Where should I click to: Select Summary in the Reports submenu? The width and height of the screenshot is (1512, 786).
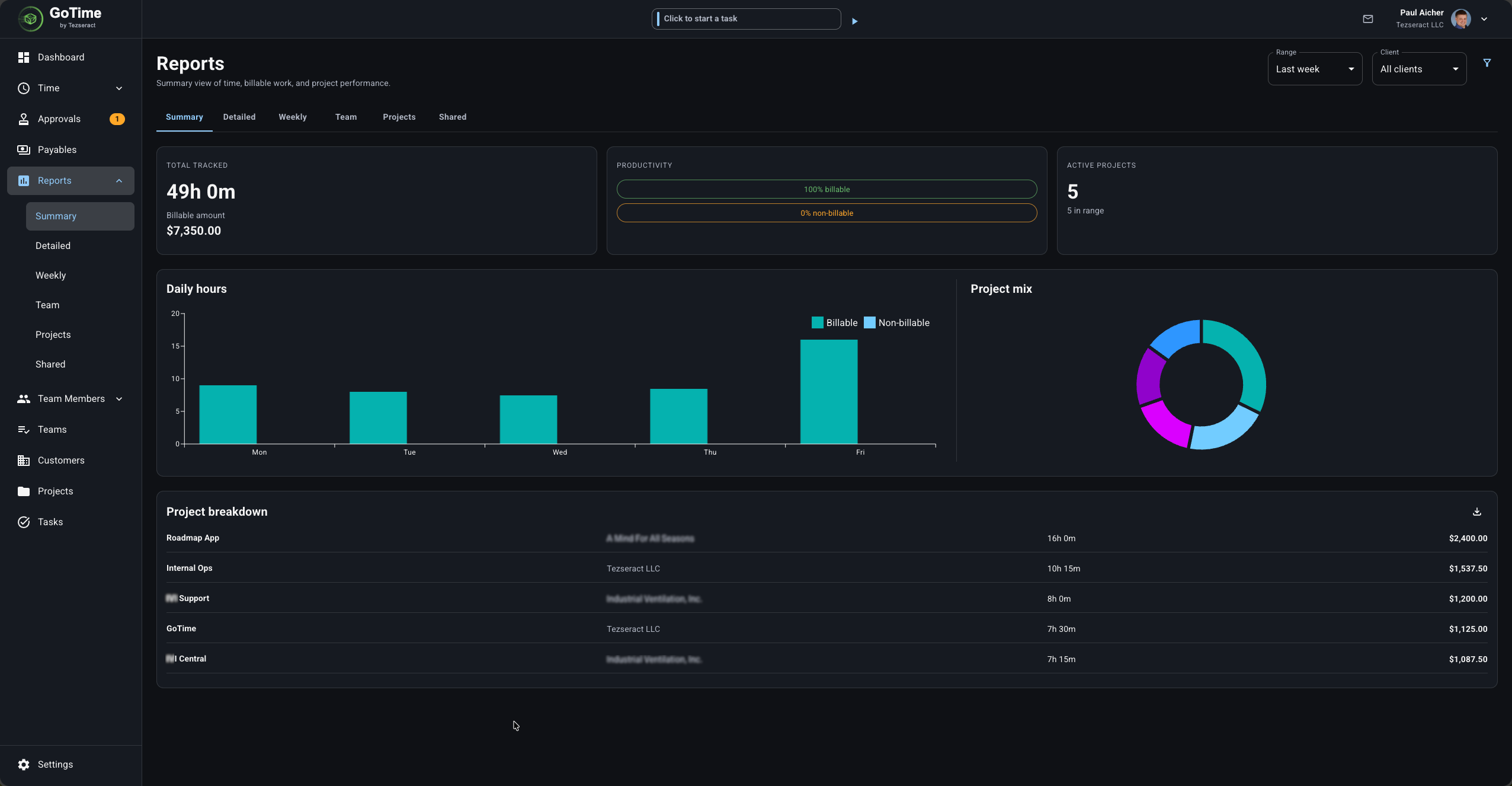80,216
